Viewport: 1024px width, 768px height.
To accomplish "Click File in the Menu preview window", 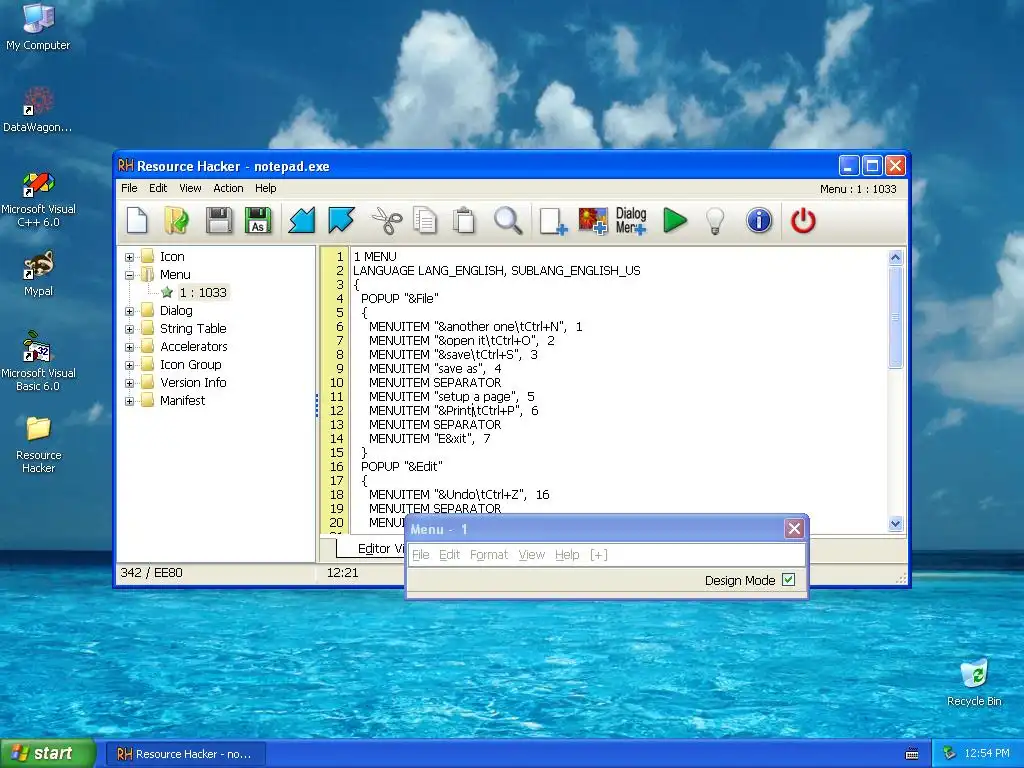I will 421,554.
